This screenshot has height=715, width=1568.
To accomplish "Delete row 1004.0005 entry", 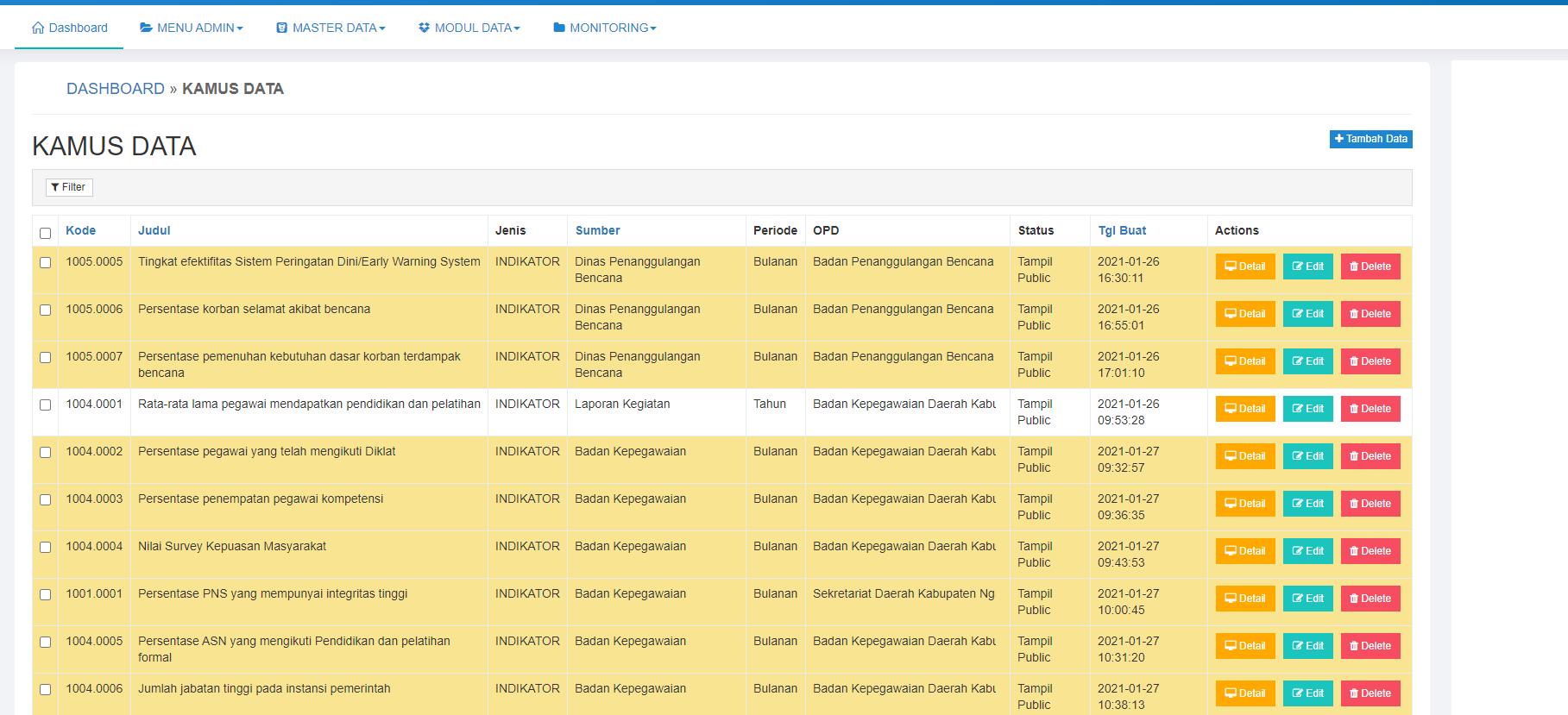I will 1370,646.
